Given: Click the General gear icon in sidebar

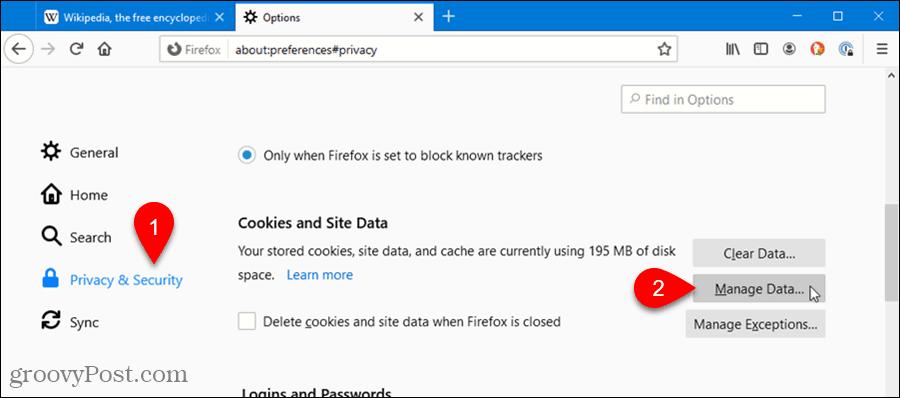Looking at the screenshot, I should pyautogui.click(x=51, y=152).
